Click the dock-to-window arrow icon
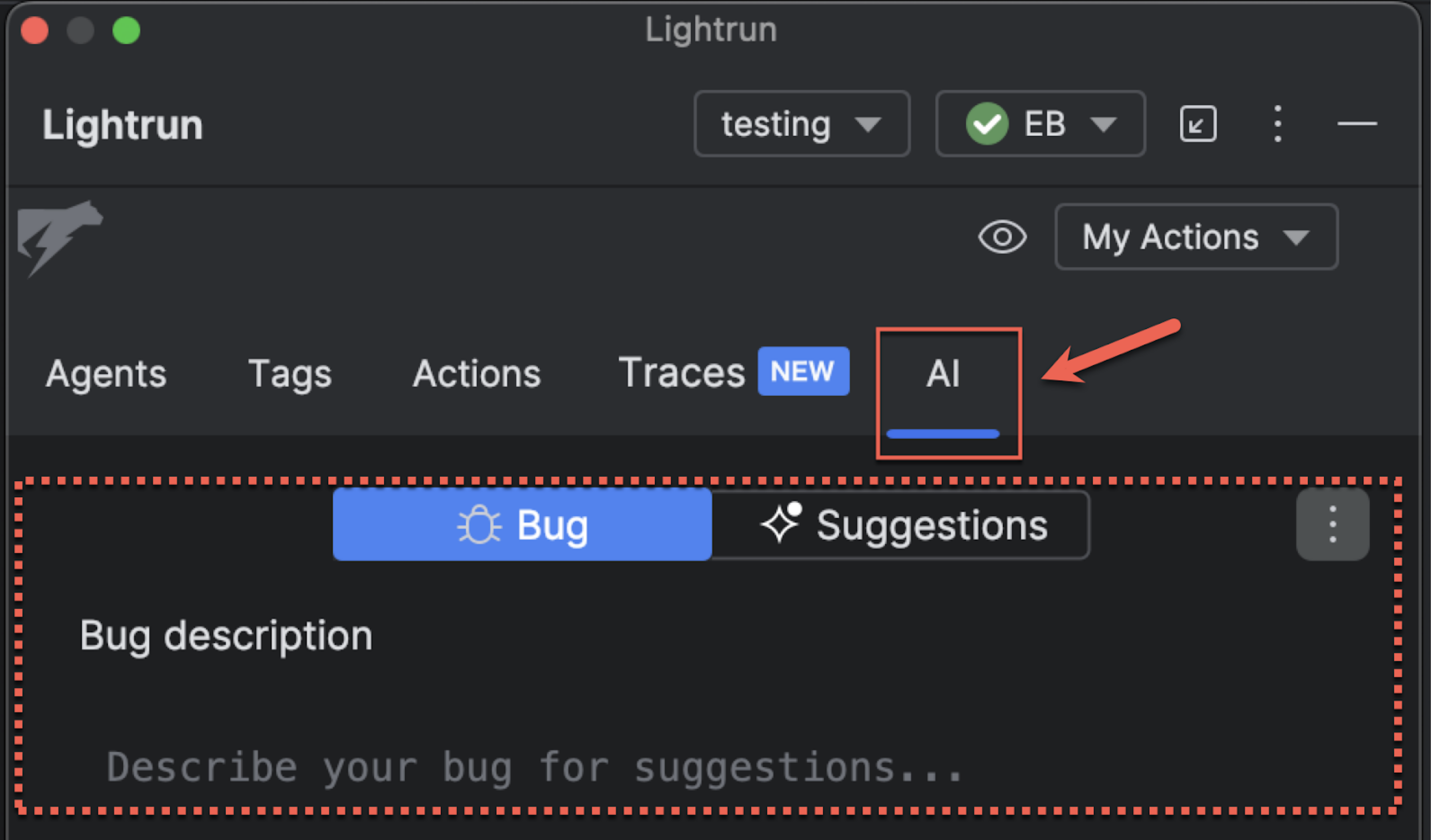Image resolution: width=1431 pixels, height=840 pixels. (x=1198, y=124)
